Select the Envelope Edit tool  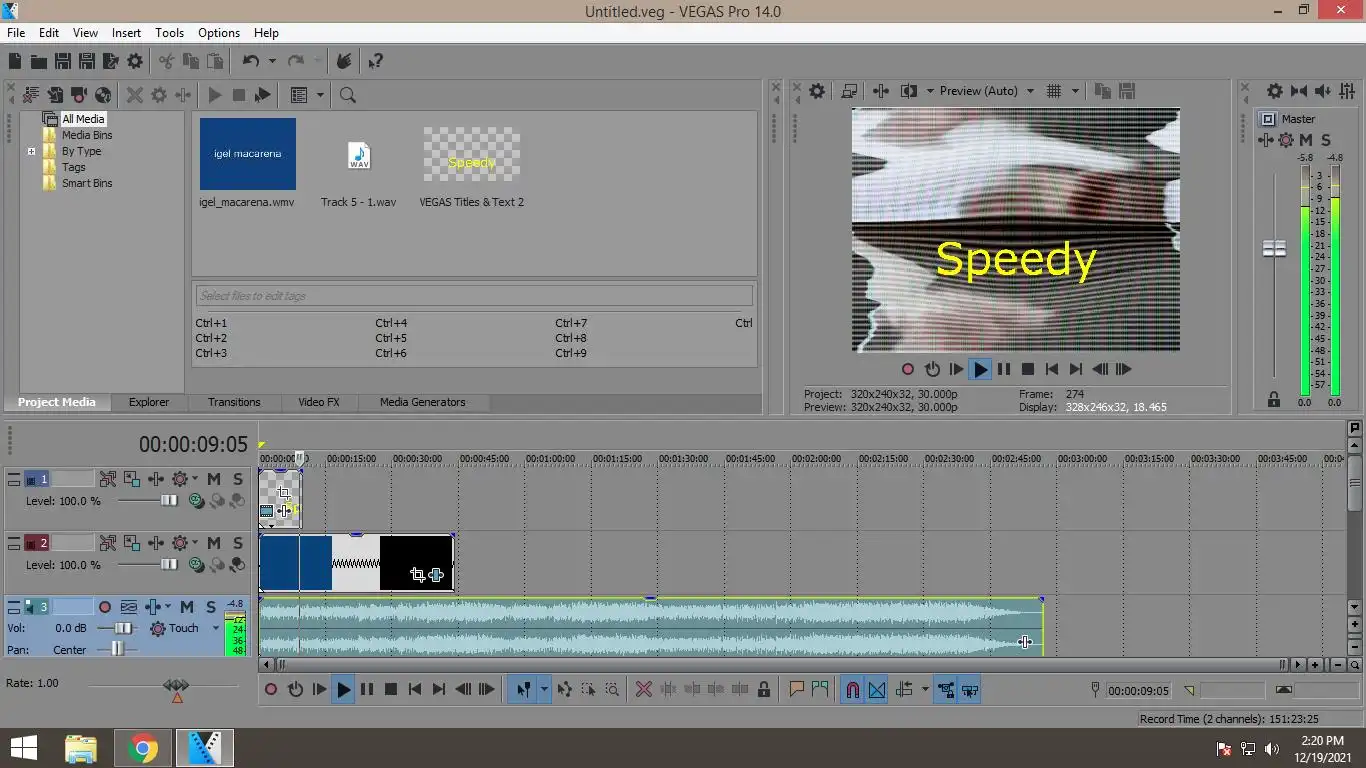coord(565,689)
